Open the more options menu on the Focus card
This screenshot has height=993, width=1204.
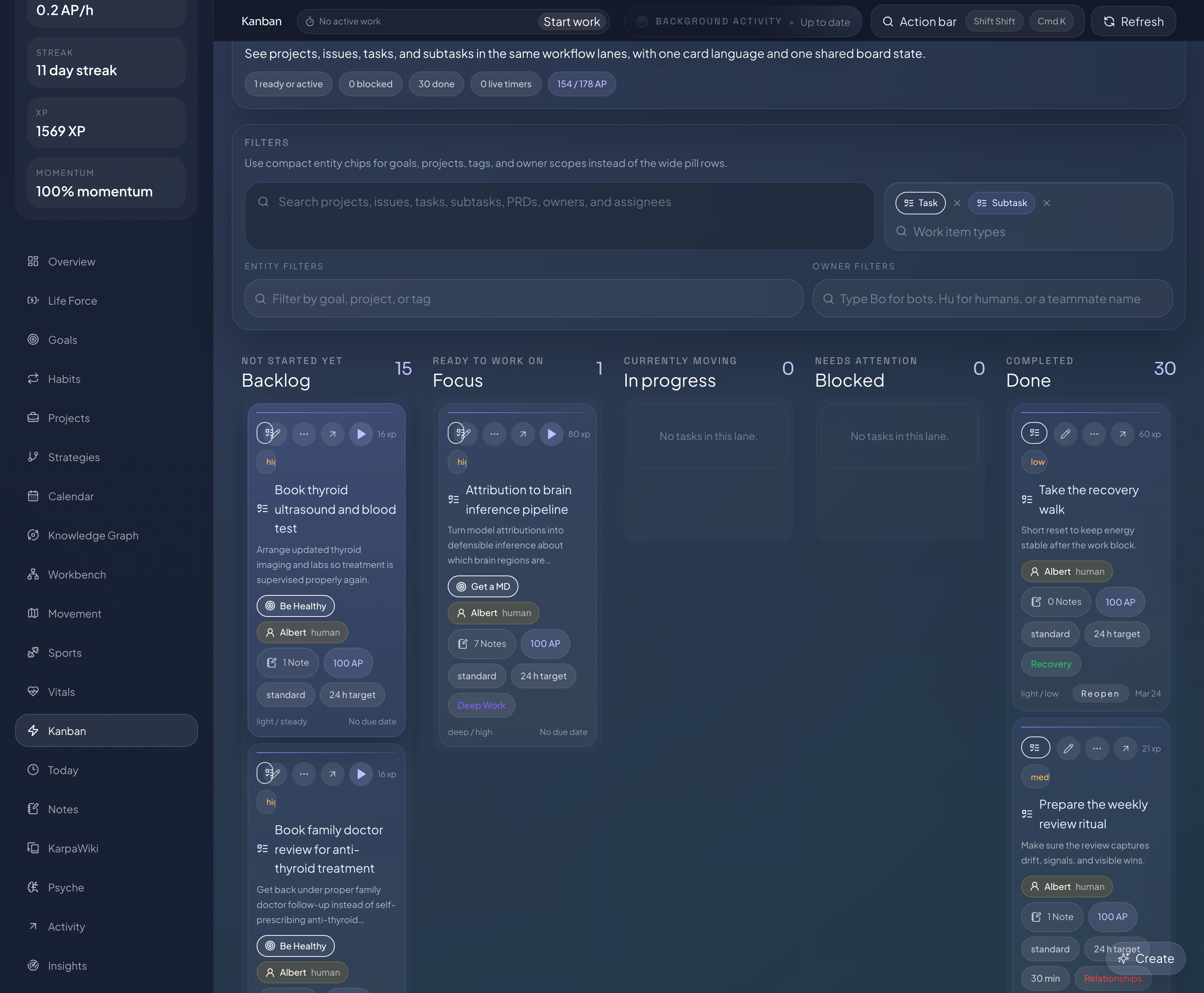(494, 434)
